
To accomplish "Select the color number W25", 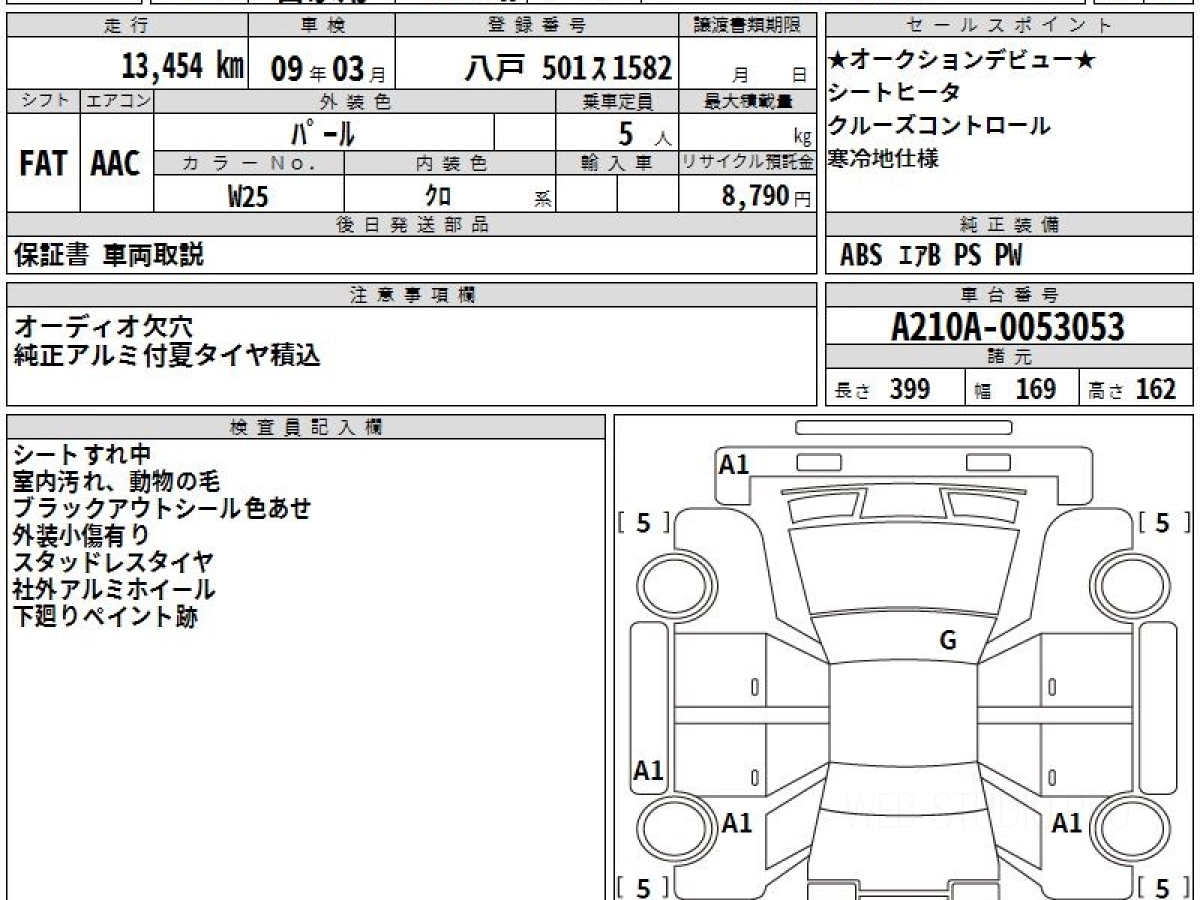I will click(248, 196).
